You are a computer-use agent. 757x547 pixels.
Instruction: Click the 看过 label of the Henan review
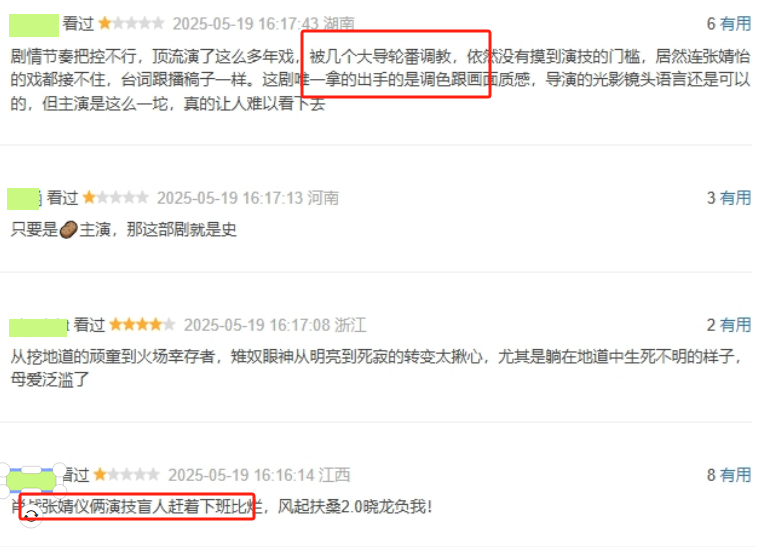63,197
